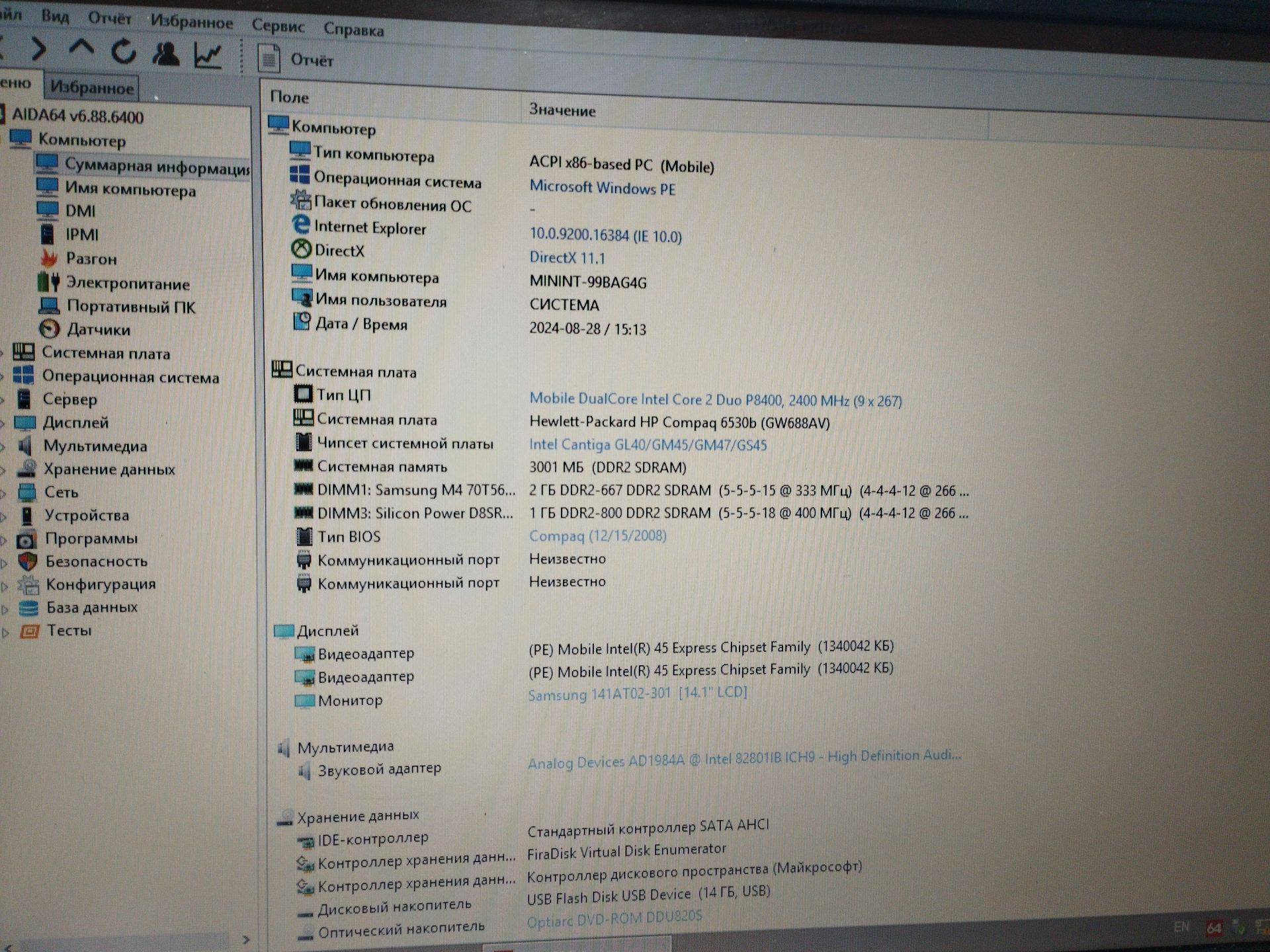Open the 10.0.9200.16384 (IE 10.0) link

(605, 235)
